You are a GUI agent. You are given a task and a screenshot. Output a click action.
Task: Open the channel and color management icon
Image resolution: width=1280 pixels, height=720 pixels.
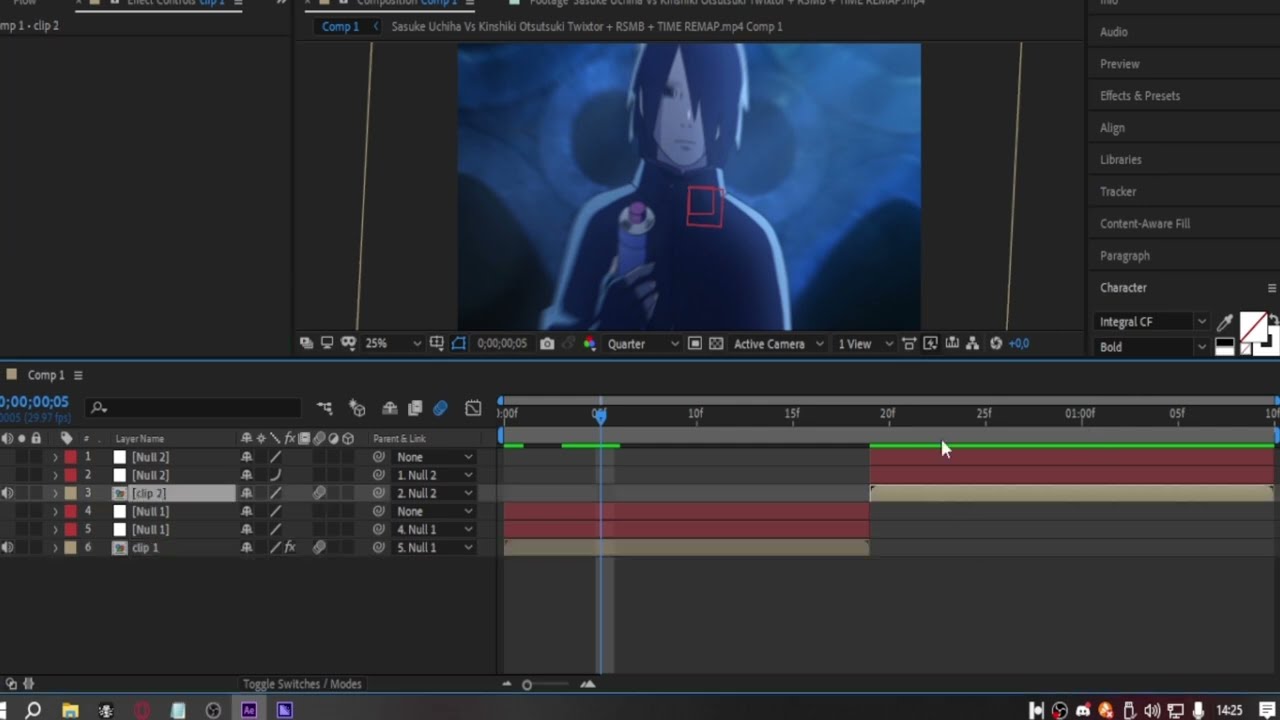[x=589, y=343]
